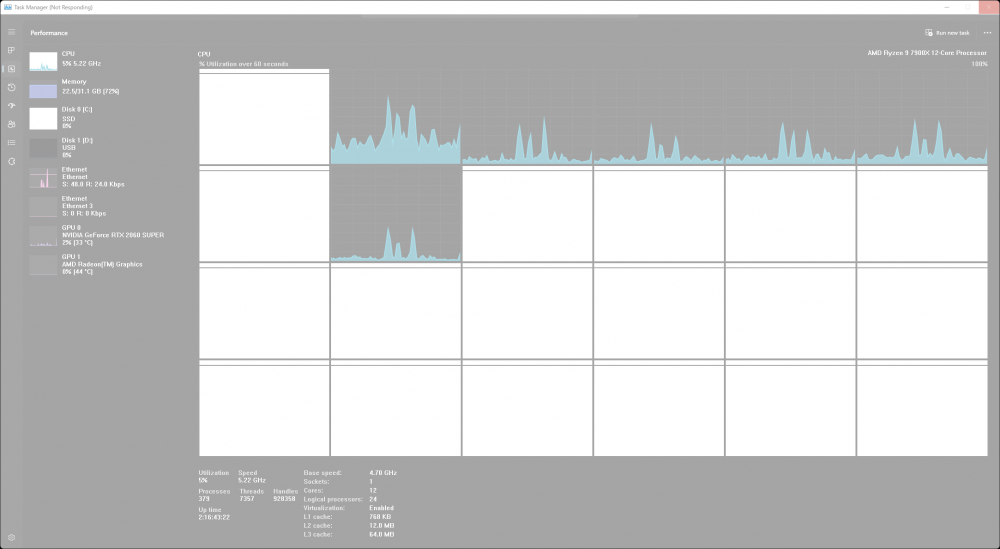Select the GPU 1 graph thumbnail
Viewport: 1000px width, 549px height.
[43, 265]
